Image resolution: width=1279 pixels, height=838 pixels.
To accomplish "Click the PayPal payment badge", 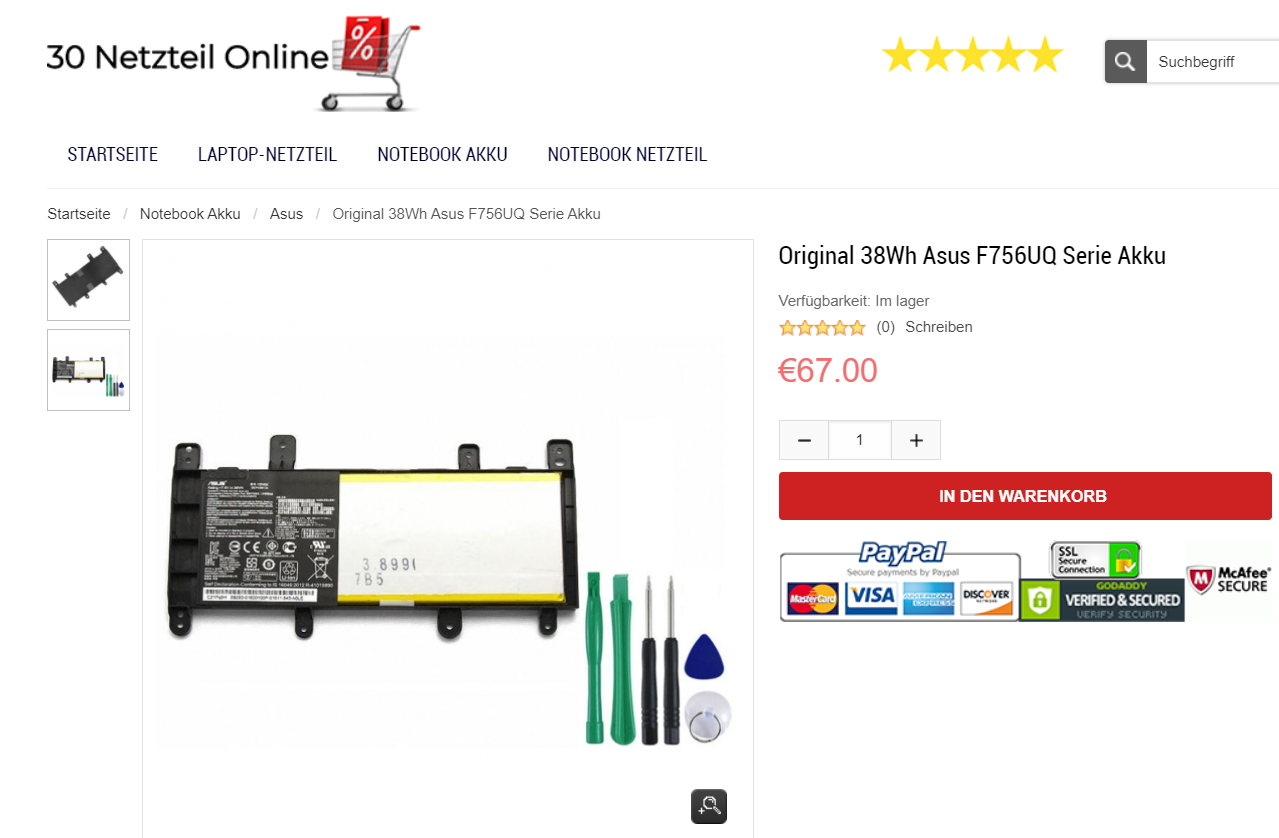I will click(900, 581).
